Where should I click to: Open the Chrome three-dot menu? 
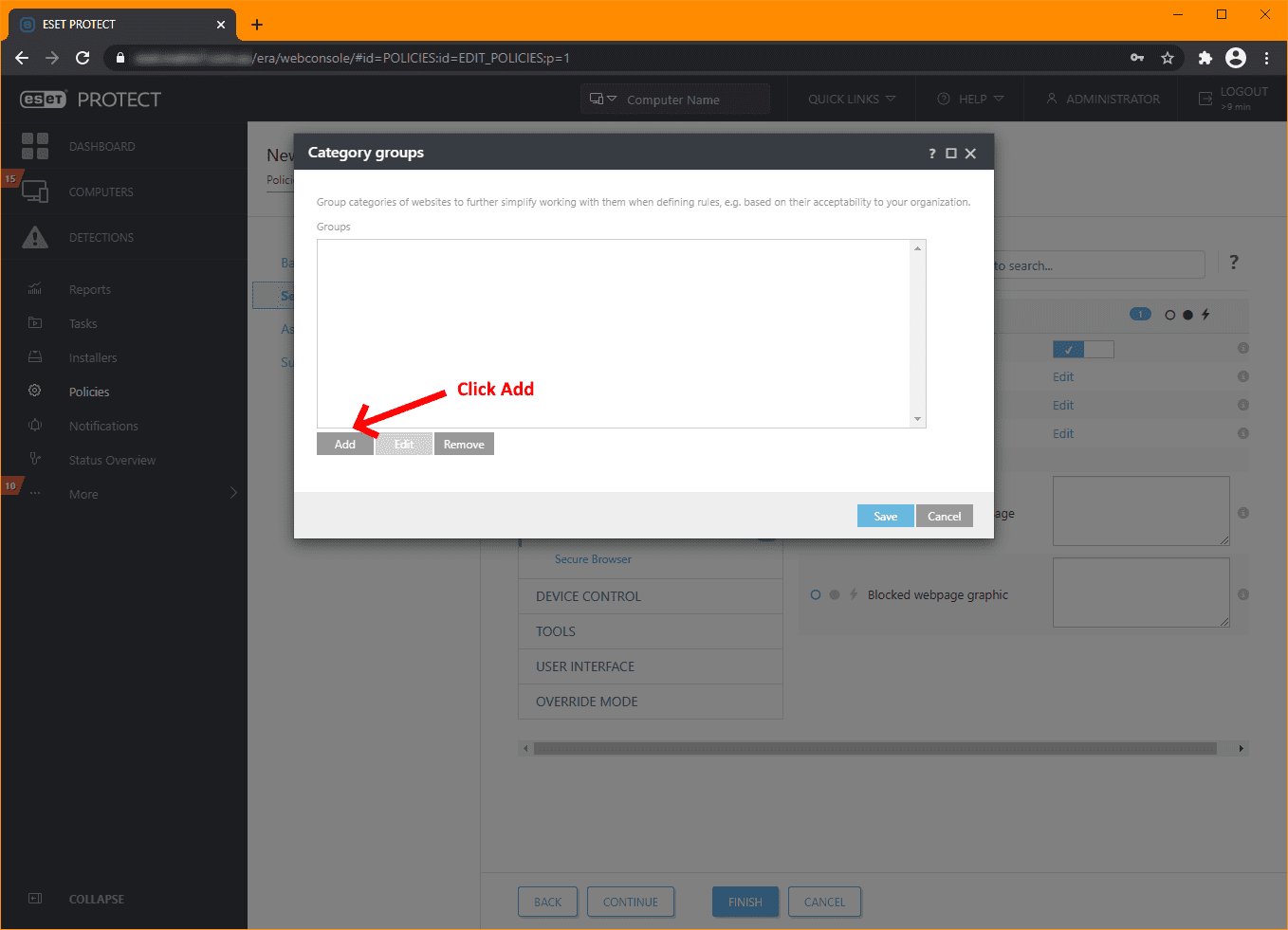coord(1266,58)
